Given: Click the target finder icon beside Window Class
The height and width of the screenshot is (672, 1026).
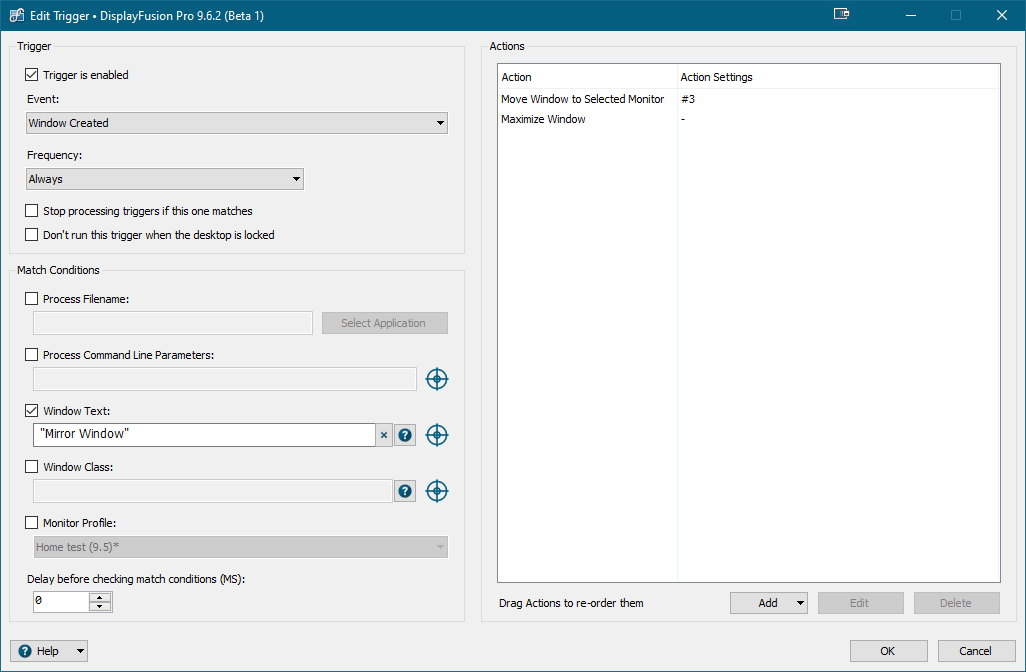Looking at the screenshot, I should pyautogui.click(x=437, y=491).
